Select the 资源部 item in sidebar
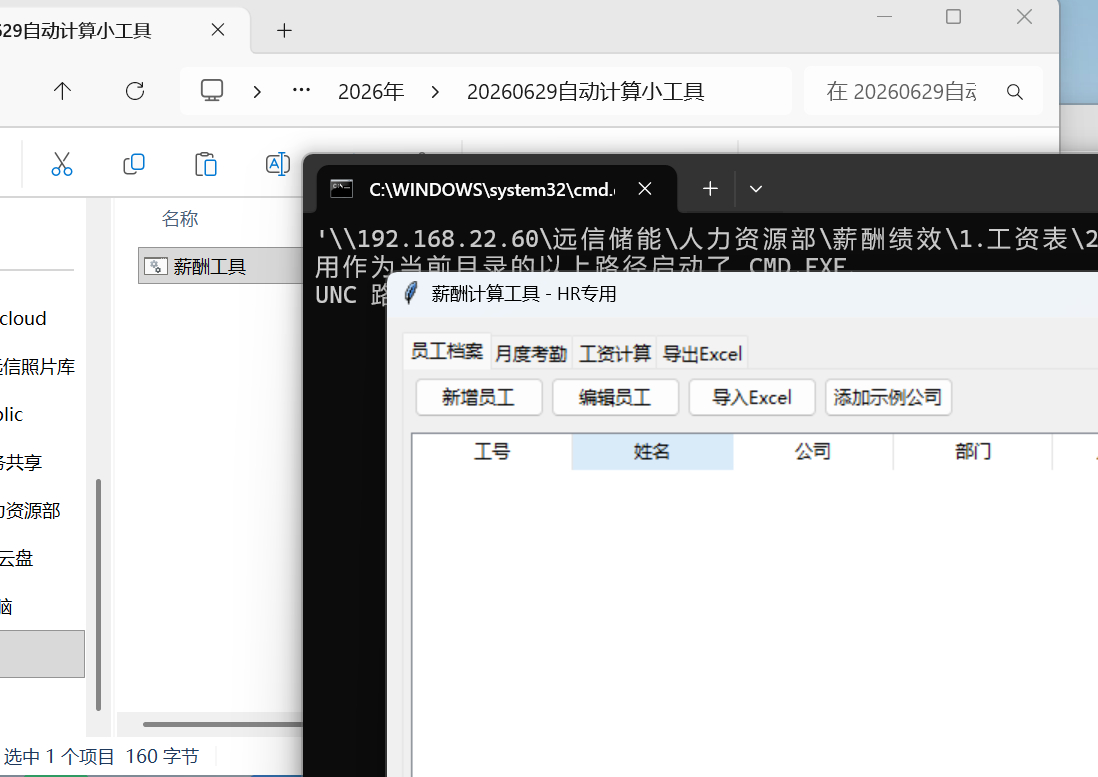Viewport: 1098px width, 777px height. pyautogui.click(x=30, y=510)
